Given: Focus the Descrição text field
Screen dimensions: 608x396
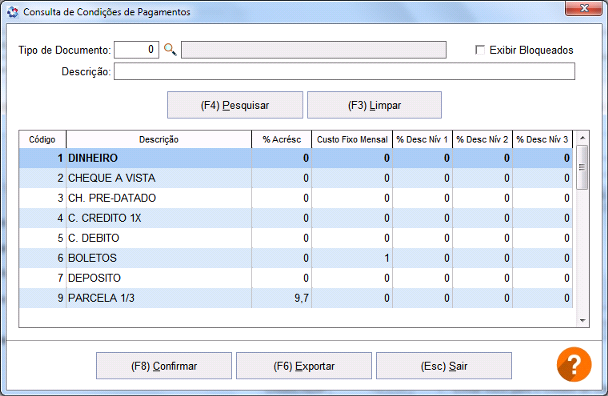Looking at the screenshot, I should (344, 71).
